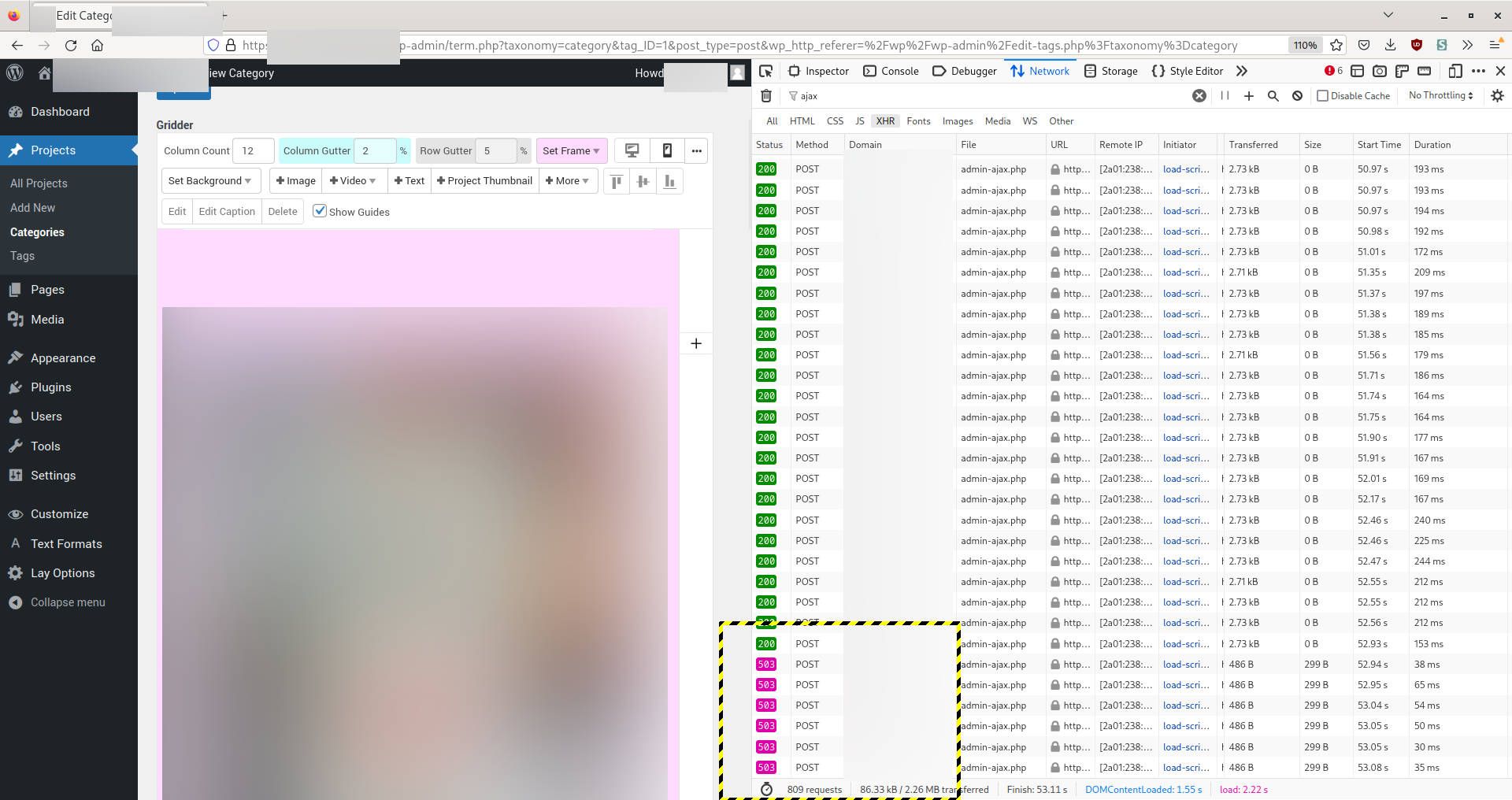Take a page screenshot with the camera icon

tap(1379, 71)
